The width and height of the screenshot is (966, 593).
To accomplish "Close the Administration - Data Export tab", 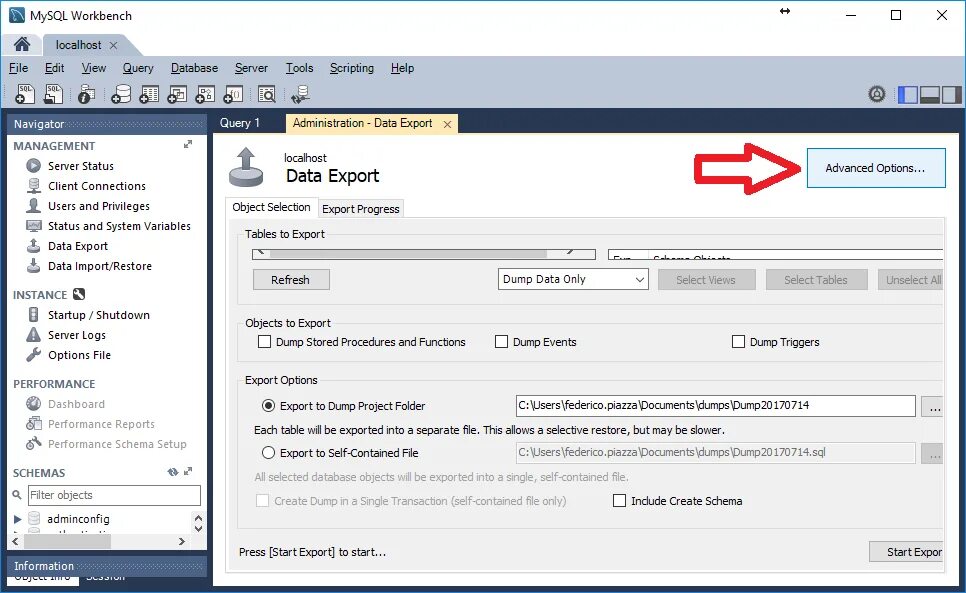I will (x=447, y=124).
